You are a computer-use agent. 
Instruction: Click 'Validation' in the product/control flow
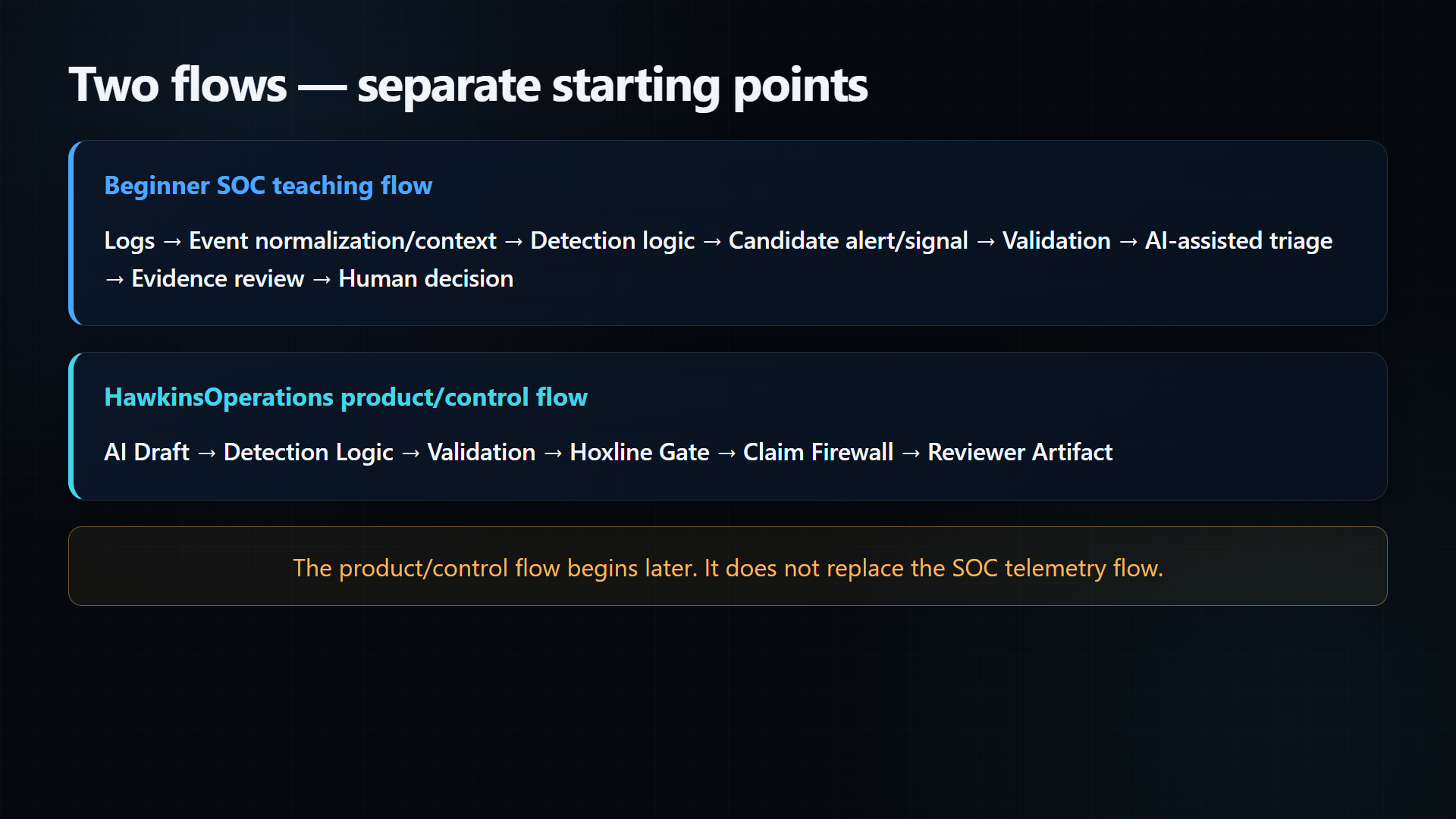point(482,453)
